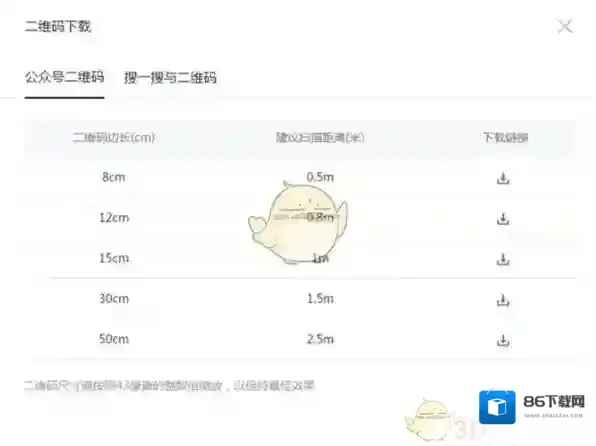Close the 二维码下载 dialog
Image resolution: width=596 pixels, height=446 pixels.
click(x=565, y=26)
